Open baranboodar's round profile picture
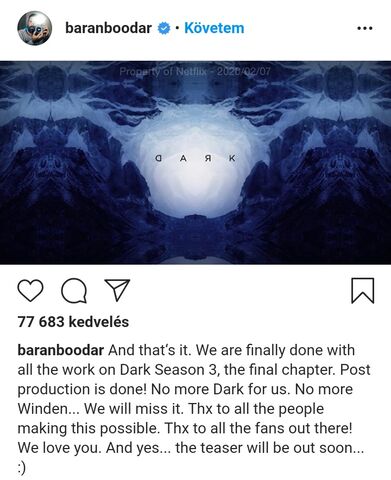 point(35,28)
